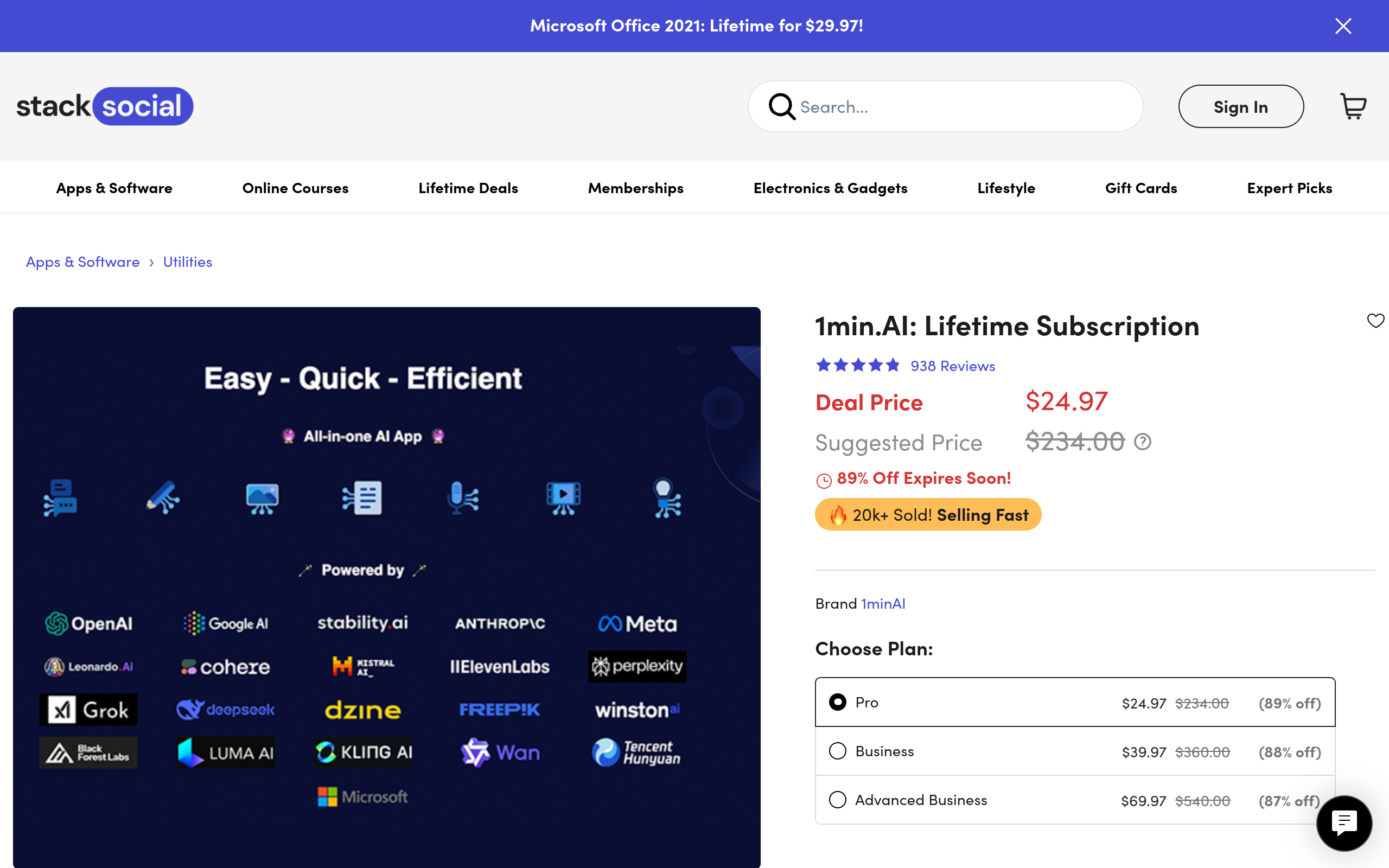Click the Business plan $39.97 price
1389x868 pixels.
pyautogui.click(x=1144, y=752)
